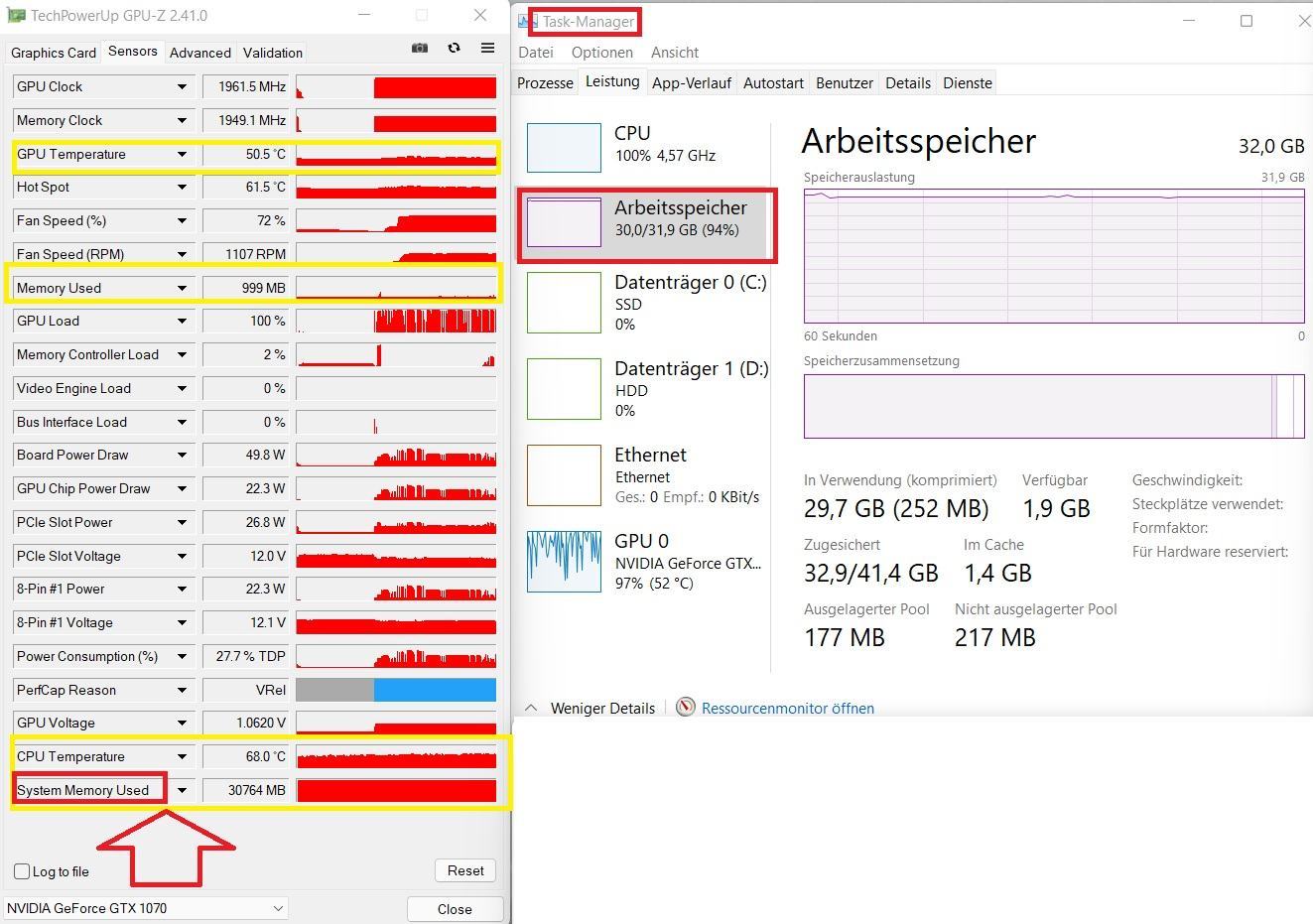Enable the Log to file checkbox

pos(22,871)
